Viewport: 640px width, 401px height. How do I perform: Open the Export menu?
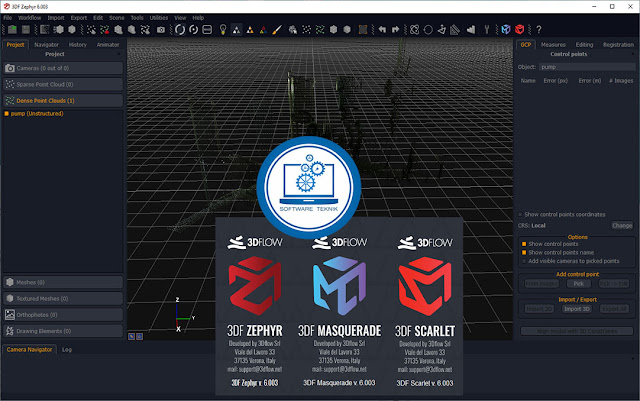78,18
